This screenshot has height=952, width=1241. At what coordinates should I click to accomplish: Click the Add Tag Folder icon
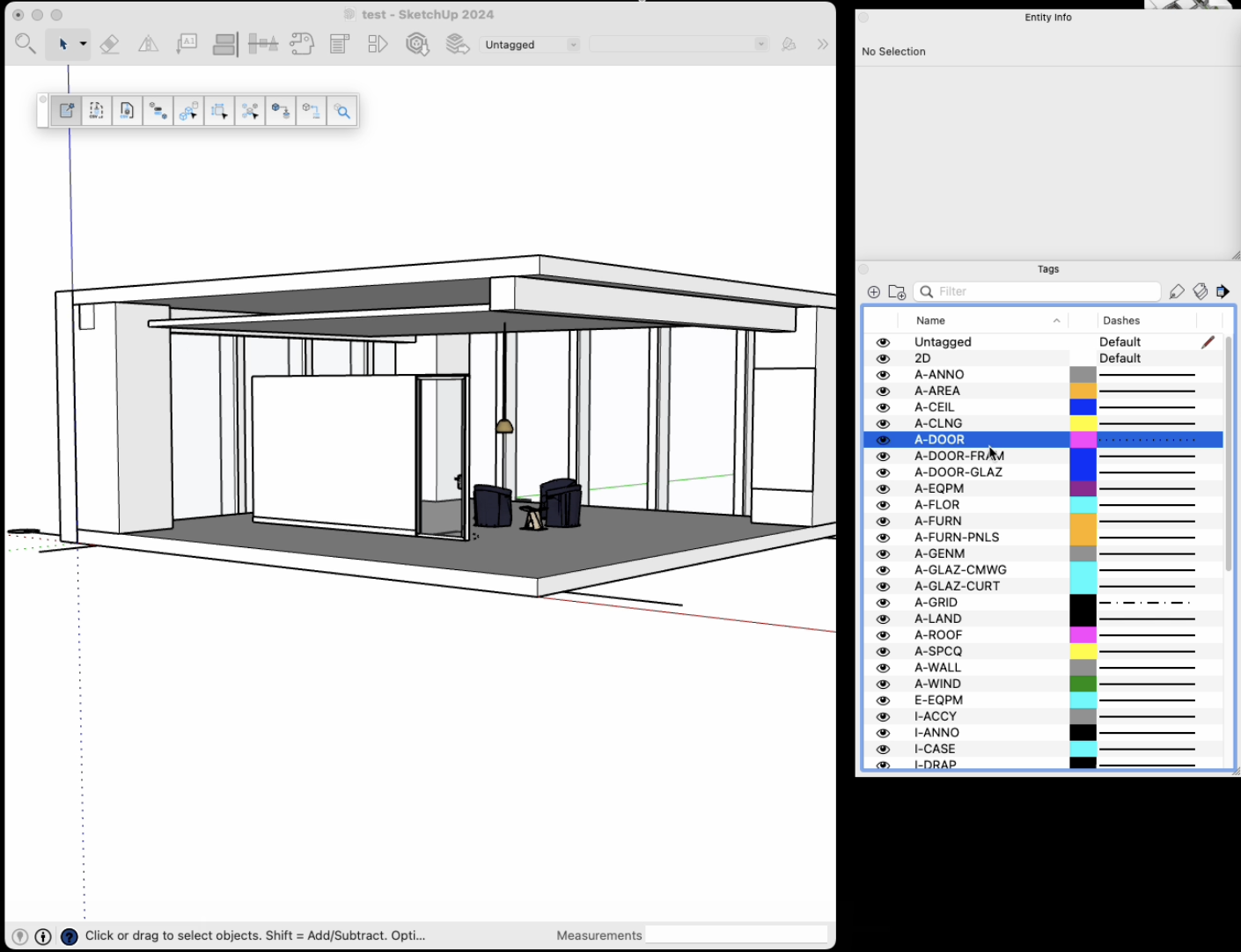[x=897, y=292]
